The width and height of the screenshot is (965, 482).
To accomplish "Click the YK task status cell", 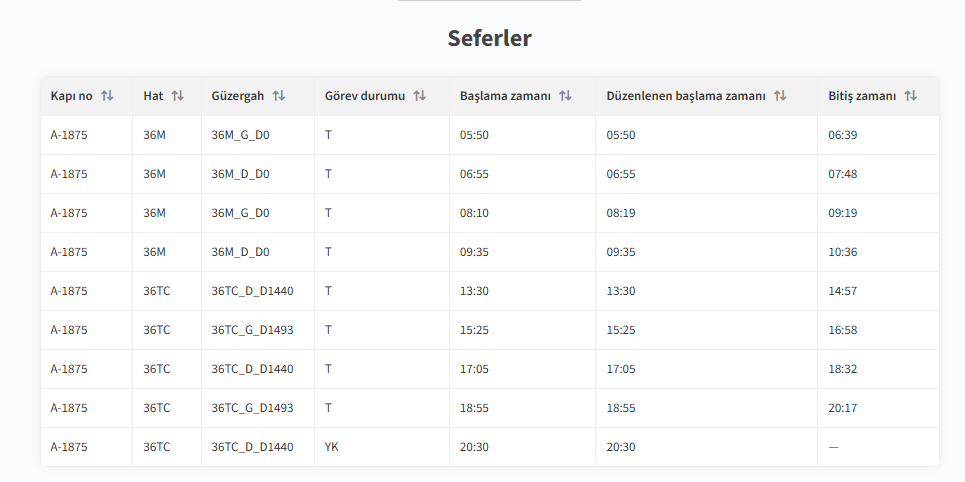I will [x=332, y=447].
